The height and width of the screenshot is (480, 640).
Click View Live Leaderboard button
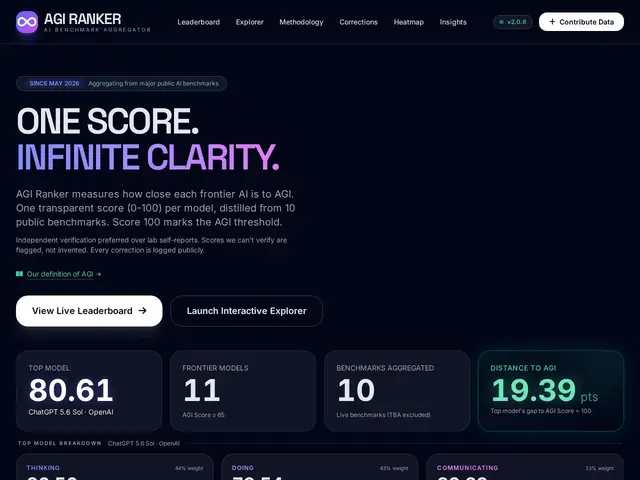coord(89,311)
